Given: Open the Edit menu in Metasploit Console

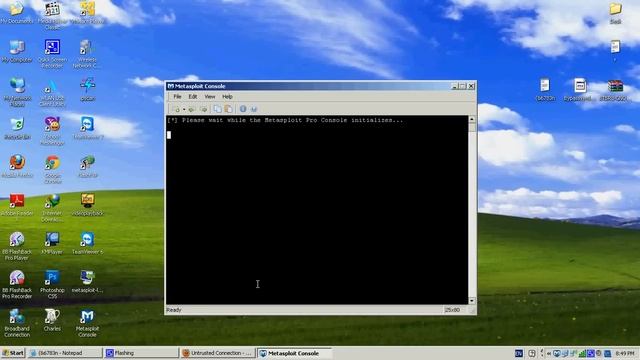Looking at the screenshot, I should point(193,97).
